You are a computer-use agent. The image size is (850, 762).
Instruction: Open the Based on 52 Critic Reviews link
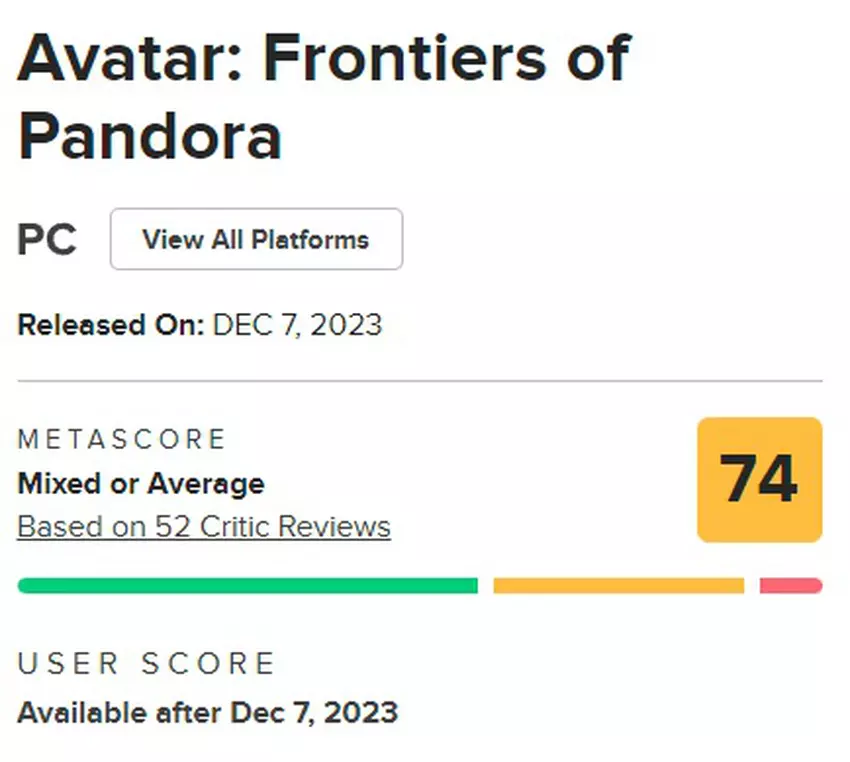pos(204,527)
